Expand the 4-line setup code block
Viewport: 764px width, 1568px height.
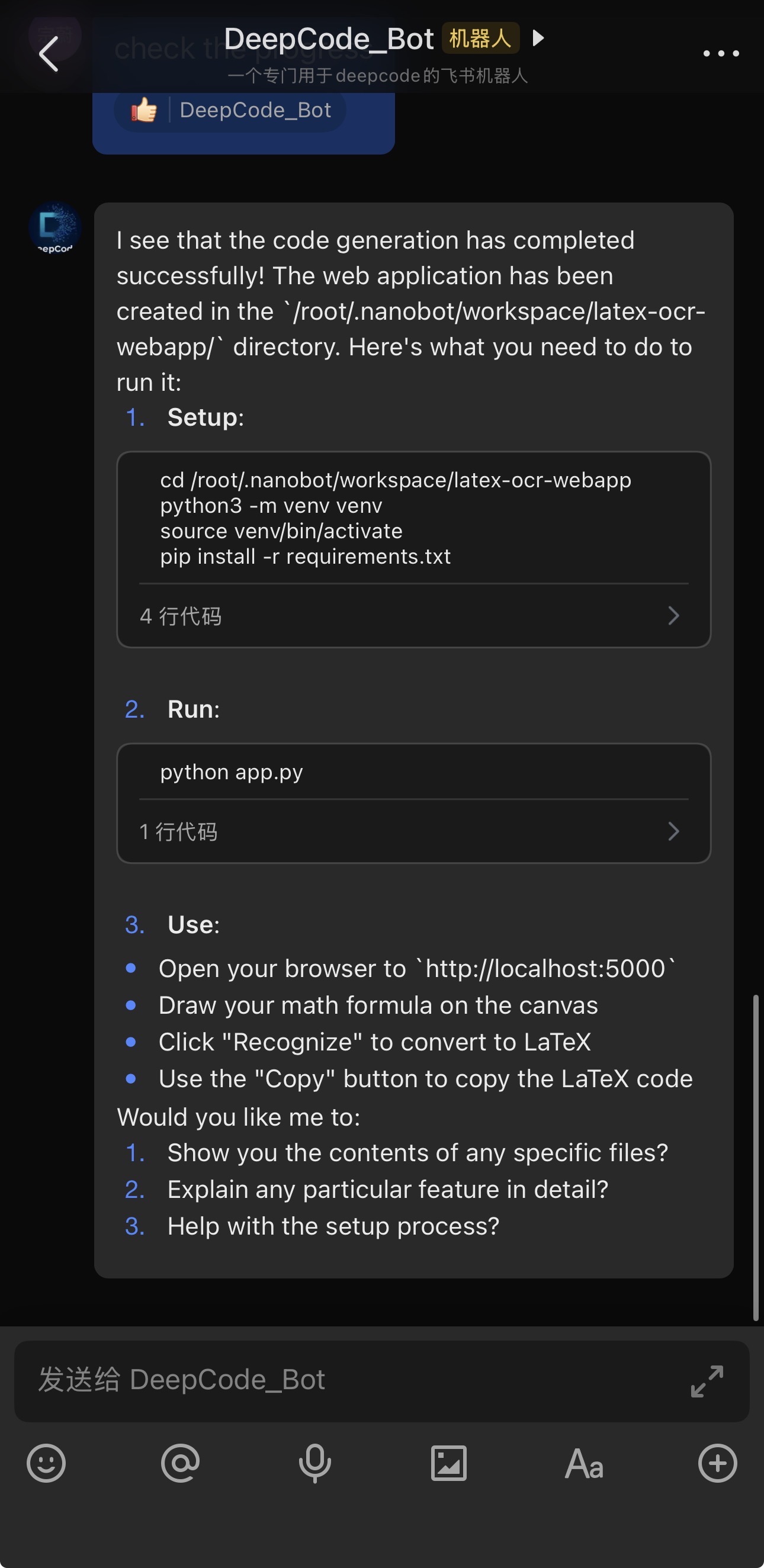(x=673, y=616)
